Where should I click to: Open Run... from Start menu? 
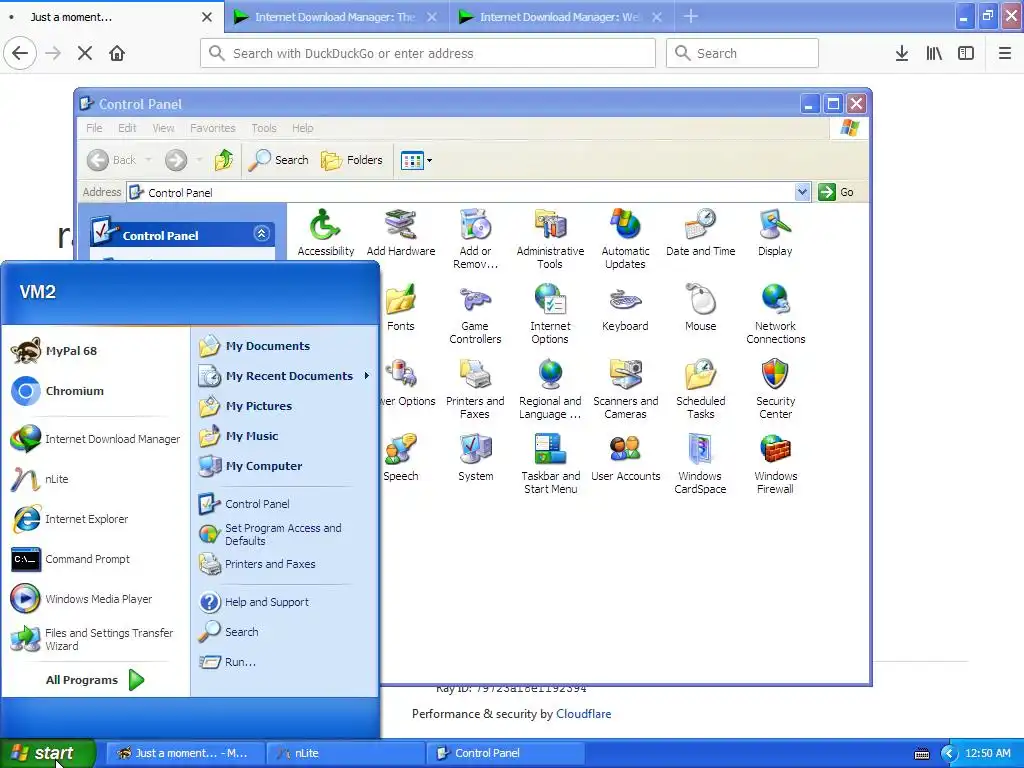[x=285, y=662]
